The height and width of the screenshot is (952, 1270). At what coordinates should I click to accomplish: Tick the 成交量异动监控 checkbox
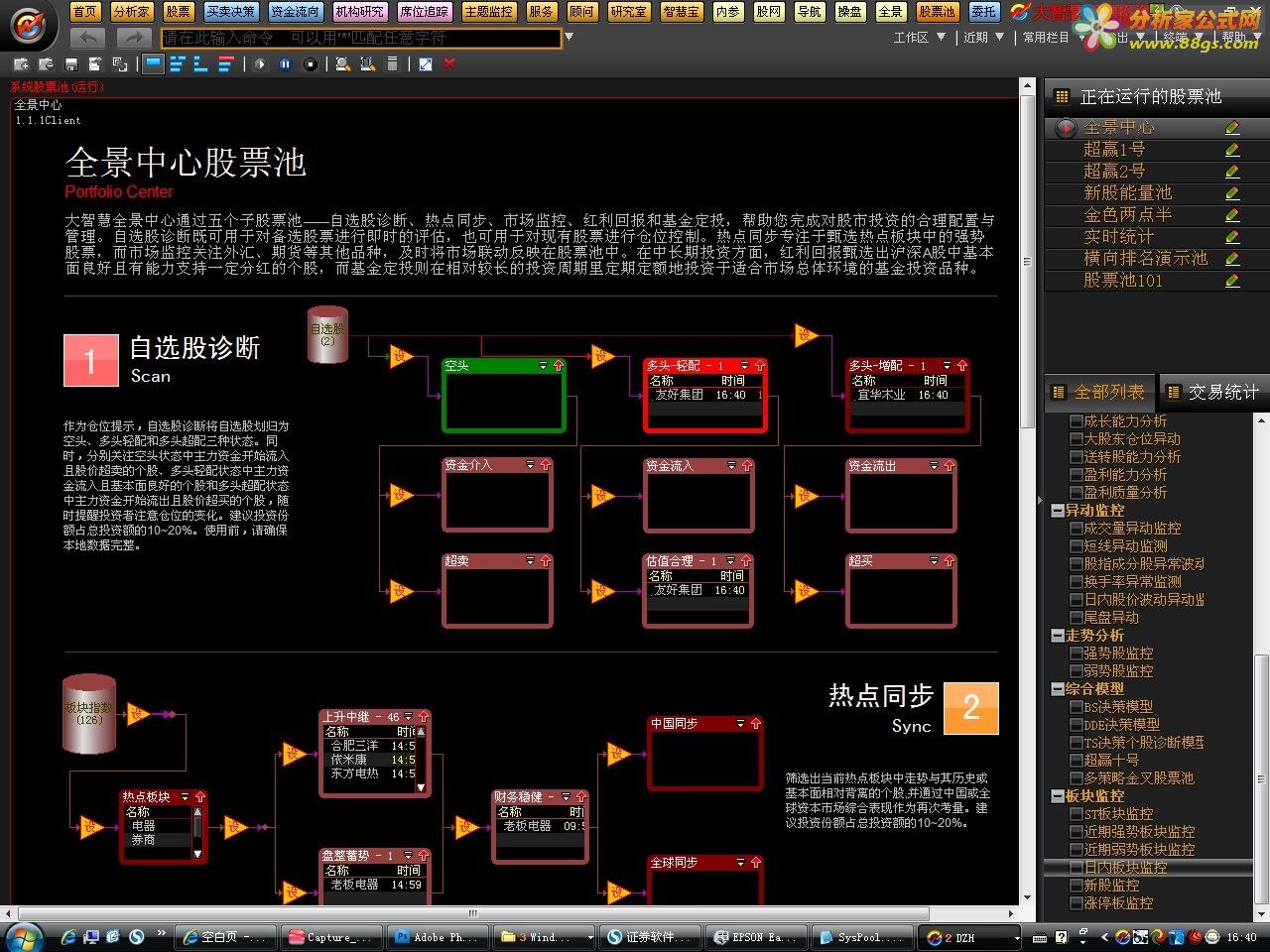point(1076,529)
